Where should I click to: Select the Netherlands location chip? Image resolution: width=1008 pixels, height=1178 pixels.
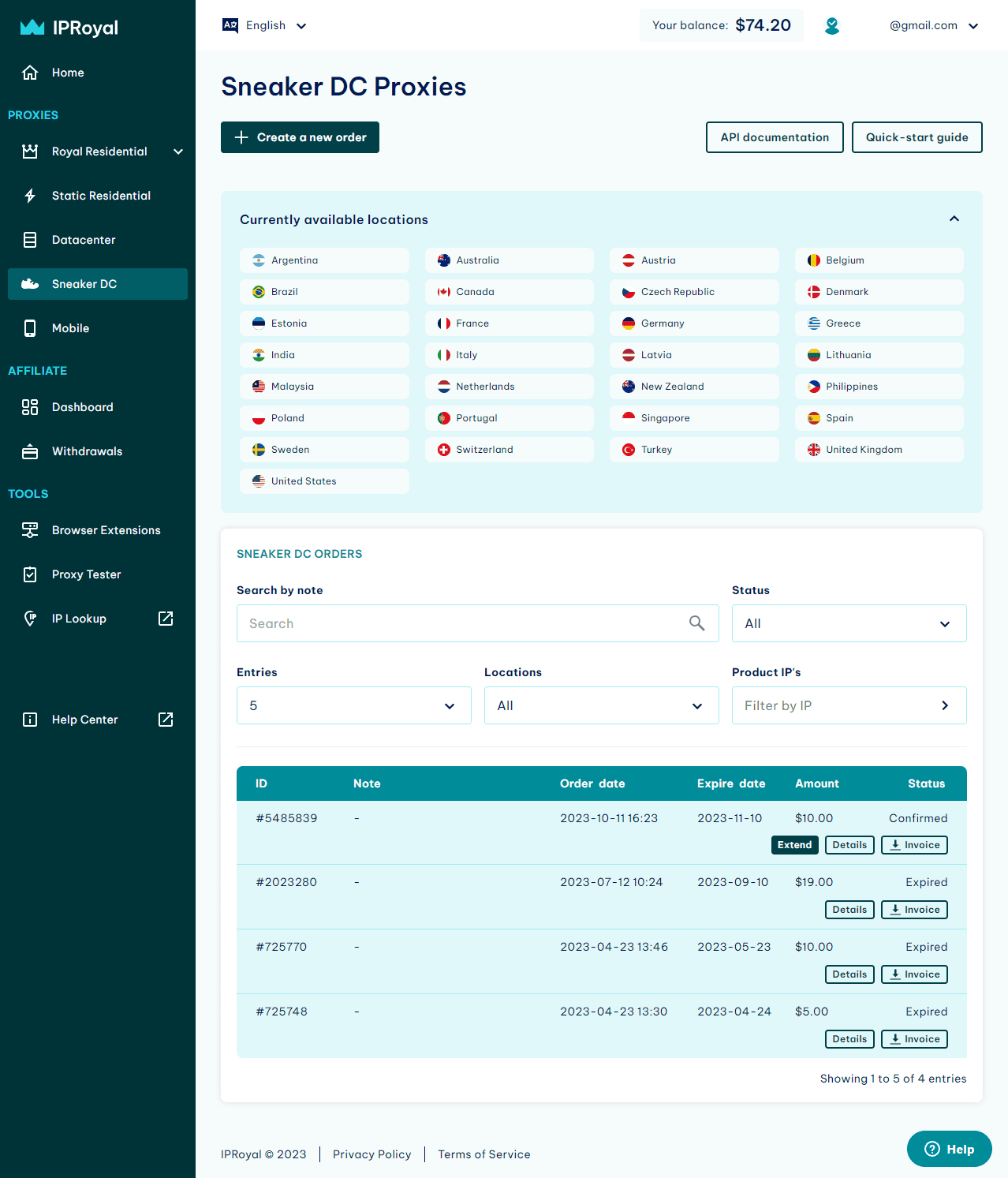510,387
